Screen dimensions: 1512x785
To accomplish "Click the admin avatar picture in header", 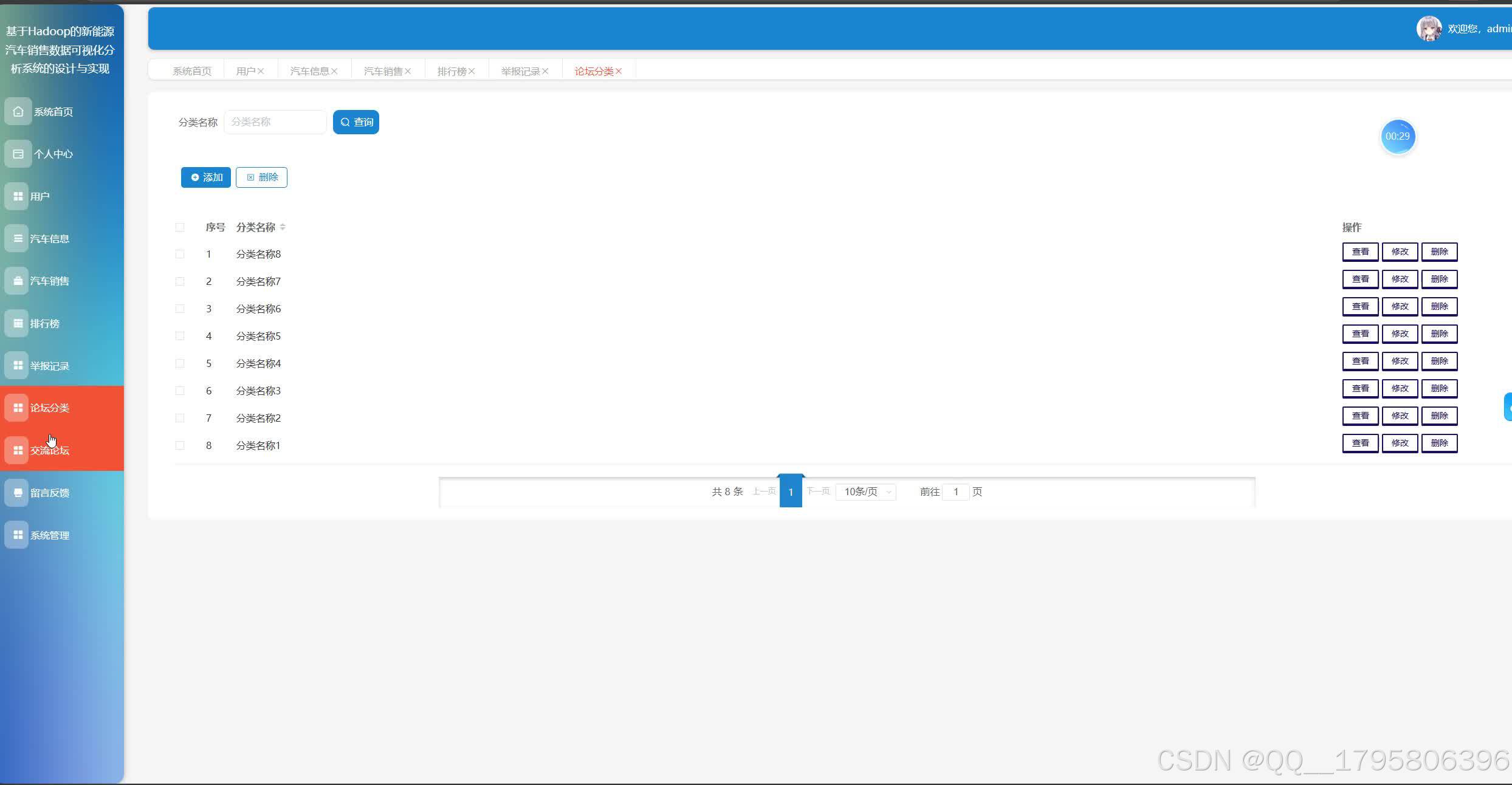I will pyautogui.click(x=1429, y=29).
